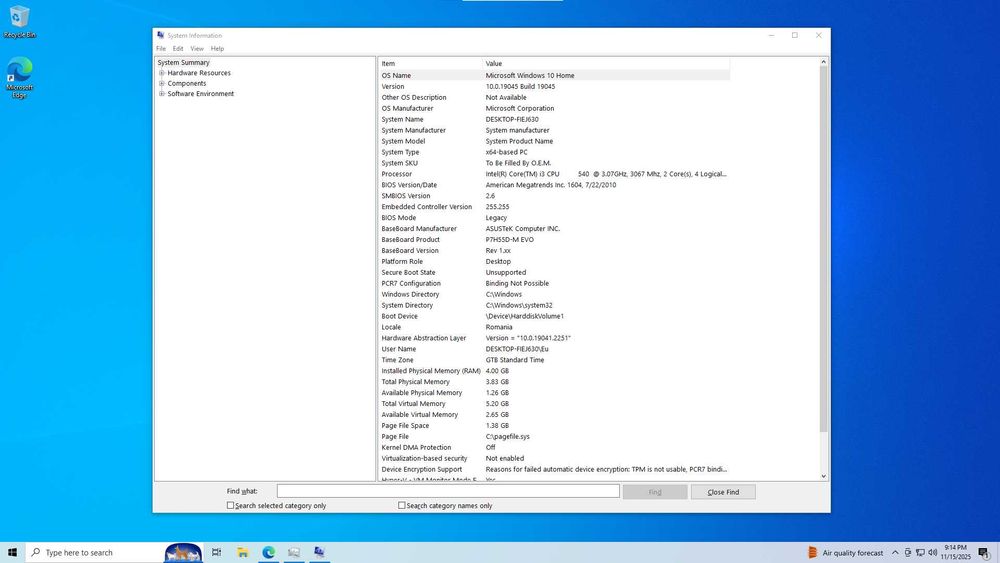Open the Windows Start button

point(12,552)
